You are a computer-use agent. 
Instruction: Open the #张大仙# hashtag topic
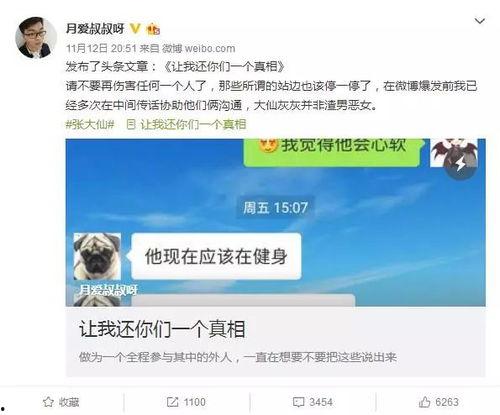pyautogui.click(x=90, y=124)
